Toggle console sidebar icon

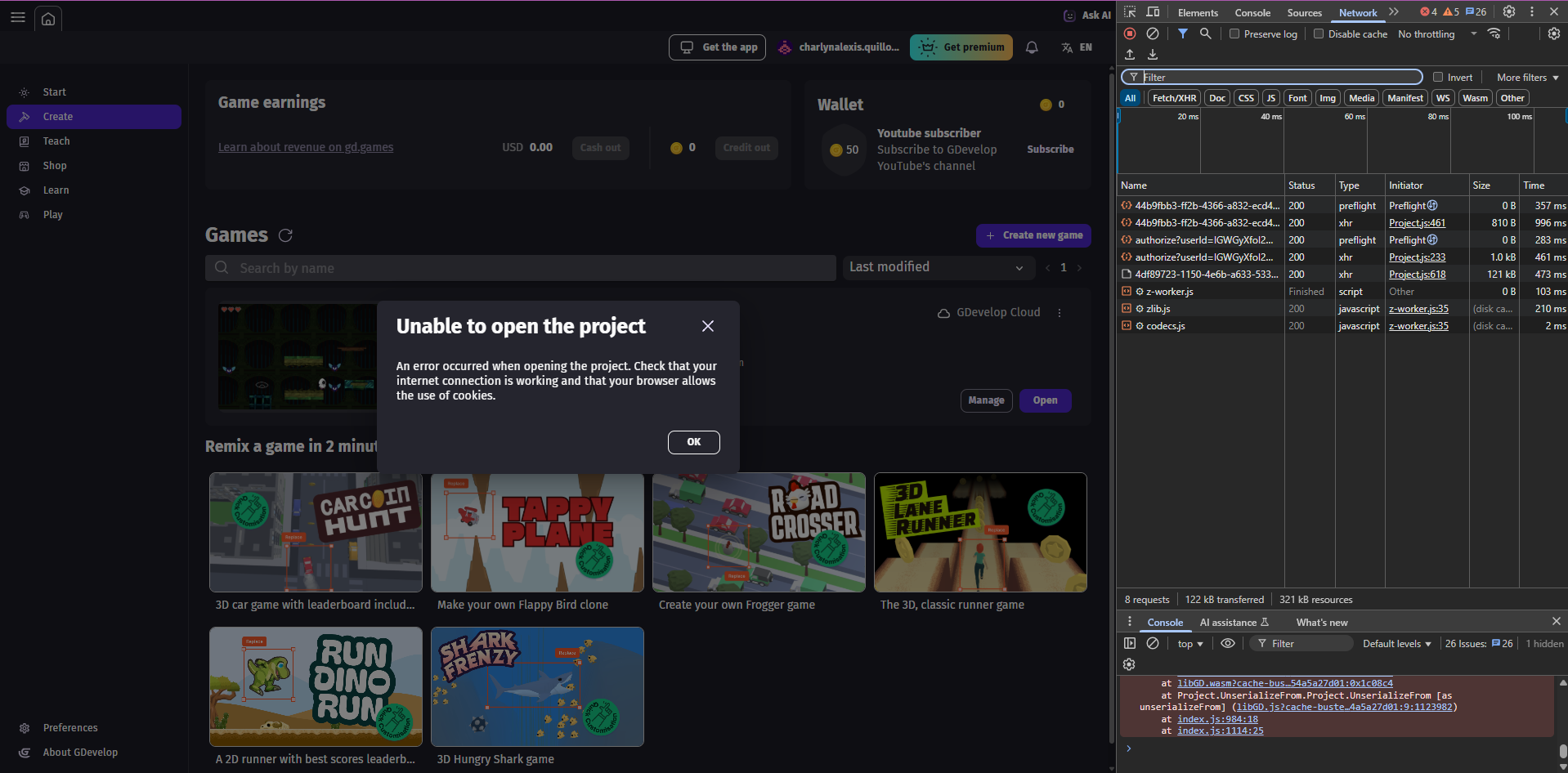(1130, 643)
